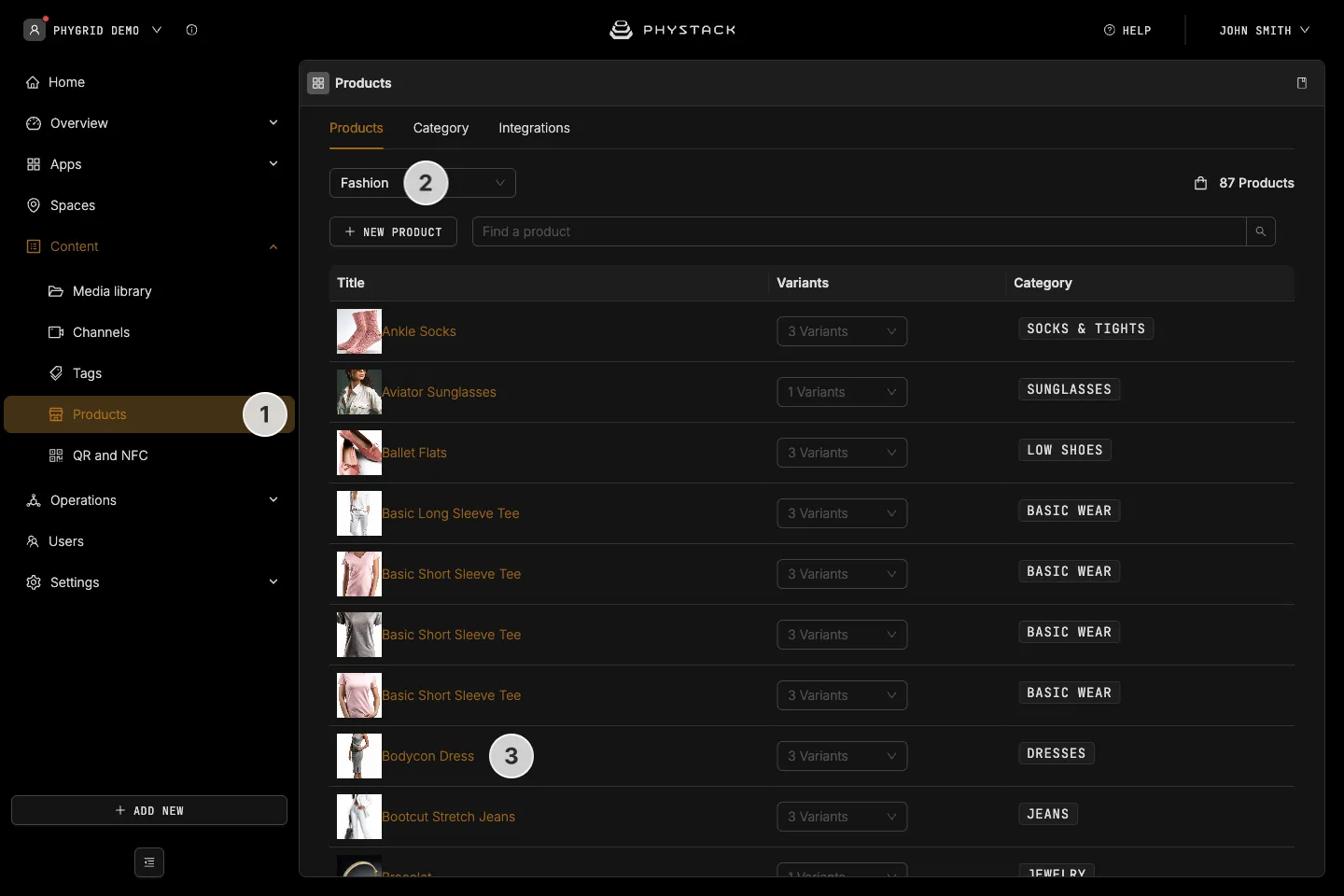Open Variants dropdown for Ankle Socks
1344x896 pixels.
pyautogui.click(x=842, y=331)
